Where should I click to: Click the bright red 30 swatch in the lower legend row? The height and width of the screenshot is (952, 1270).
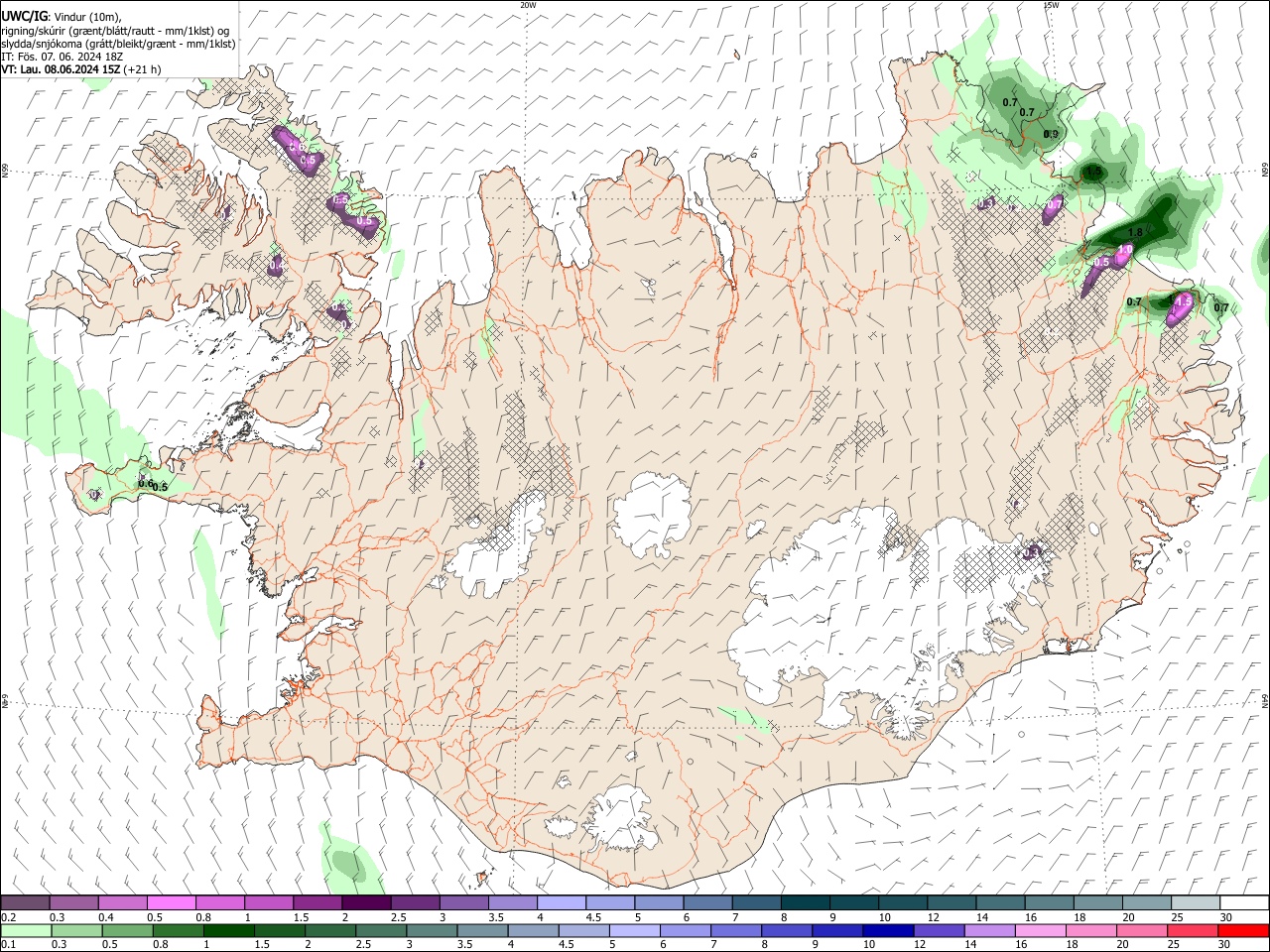1244,930
